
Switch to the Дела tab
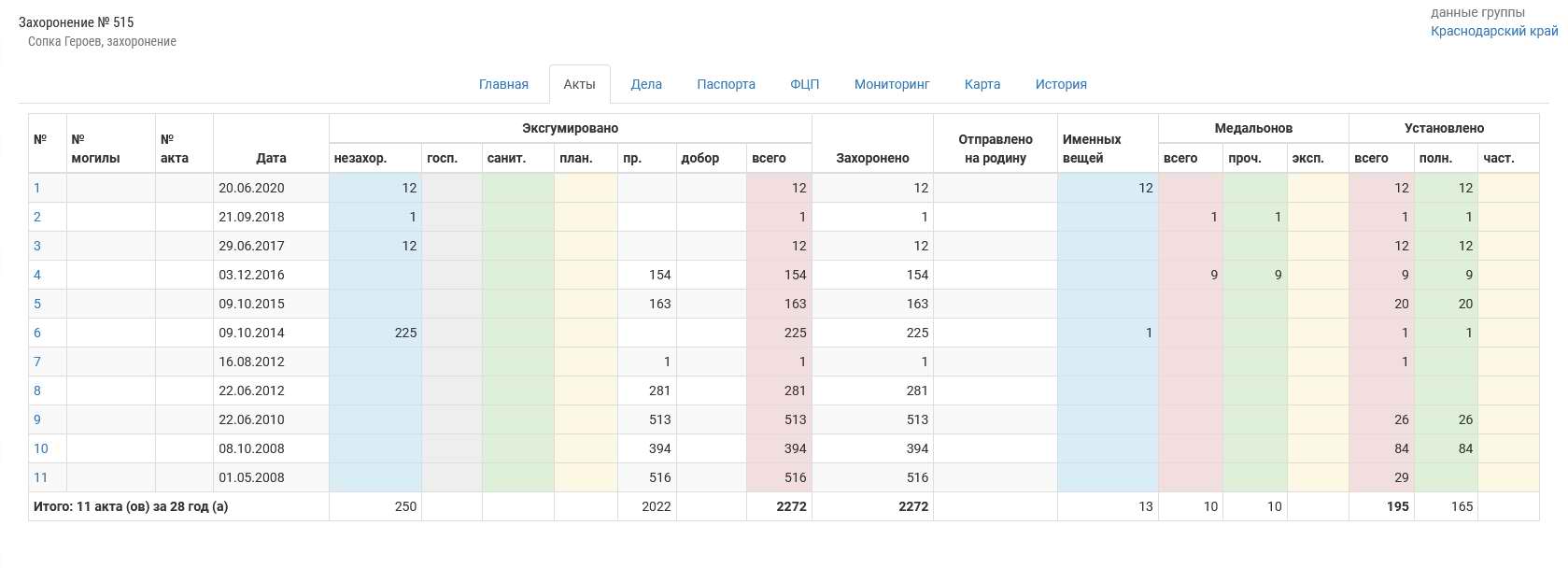645,84
